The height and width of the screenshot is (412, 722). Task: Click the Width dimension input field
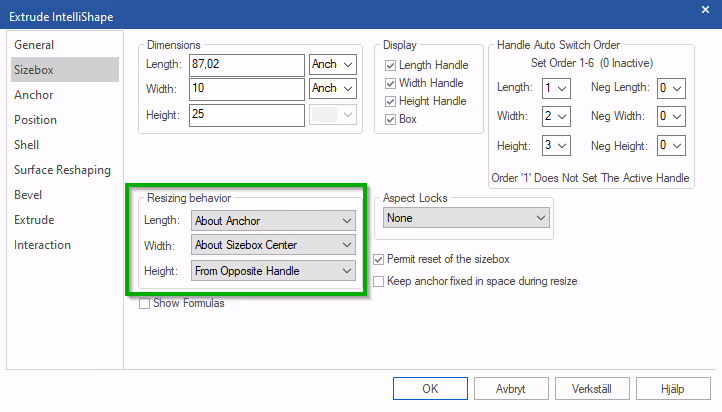coord(247,89)
